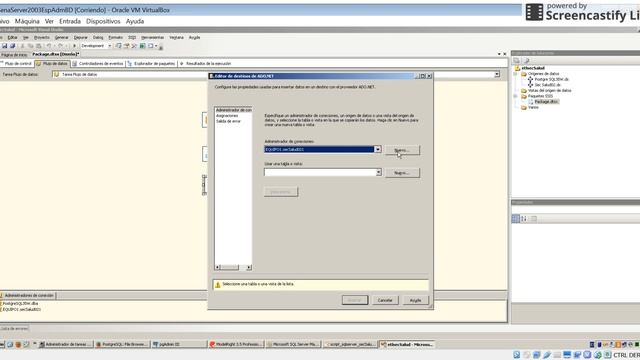Select etlsecSalud project node in Solution Explorer
640x360 pixels.
pyautogui.click(x=533, y=68)
